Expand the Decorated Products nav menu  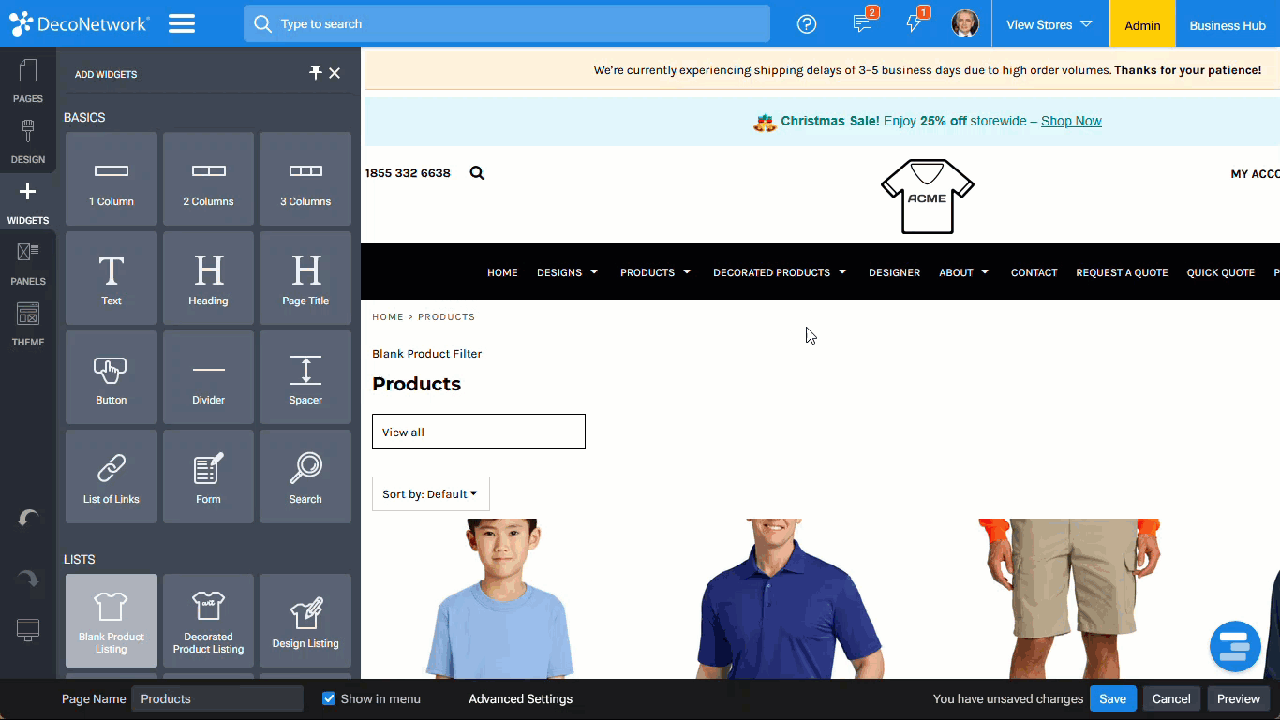779,272
